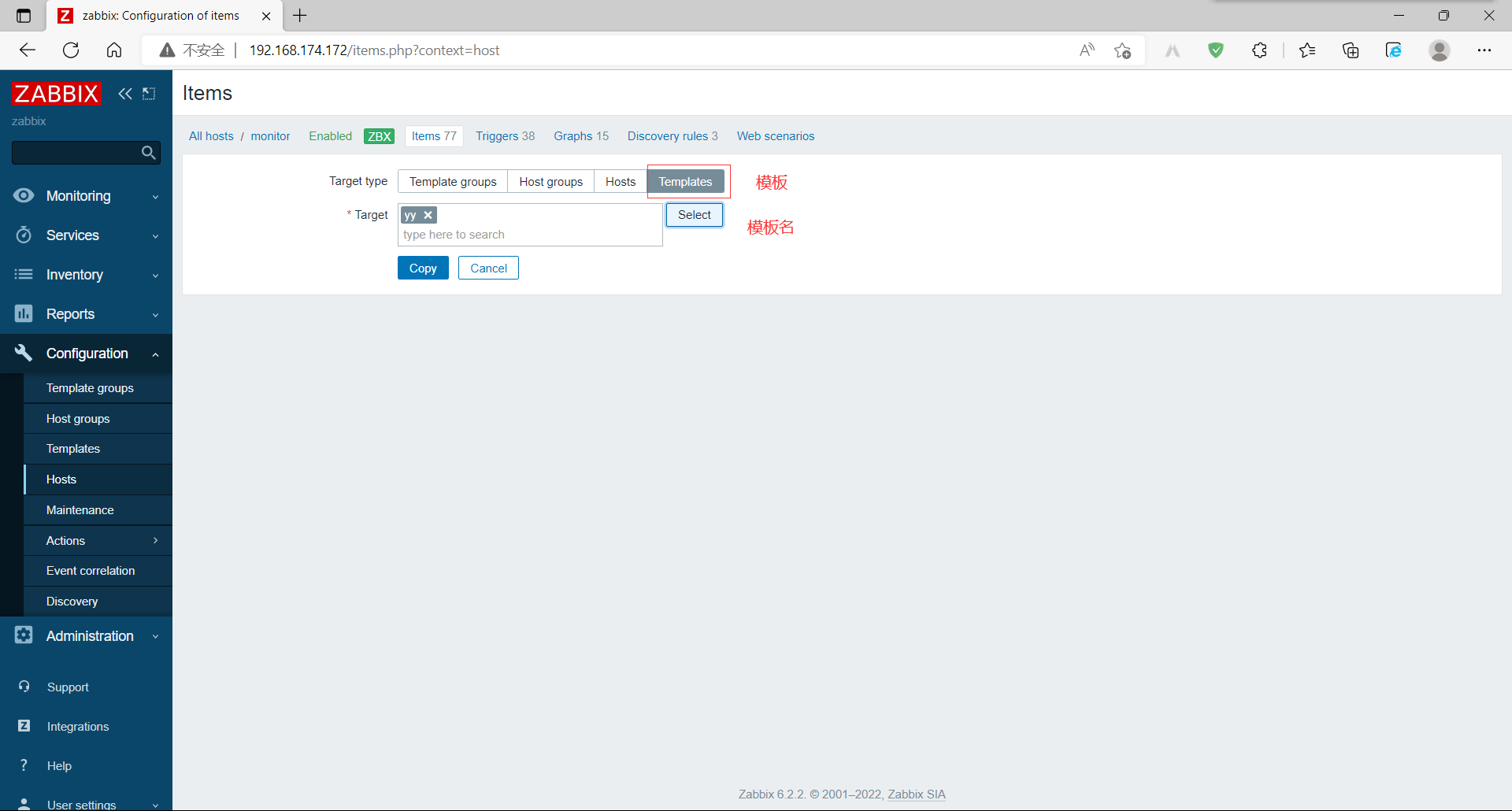This screenshot has width=1512, height=811.
Task: Click the Help question mark icon
Action: click(x=24, y=765)
